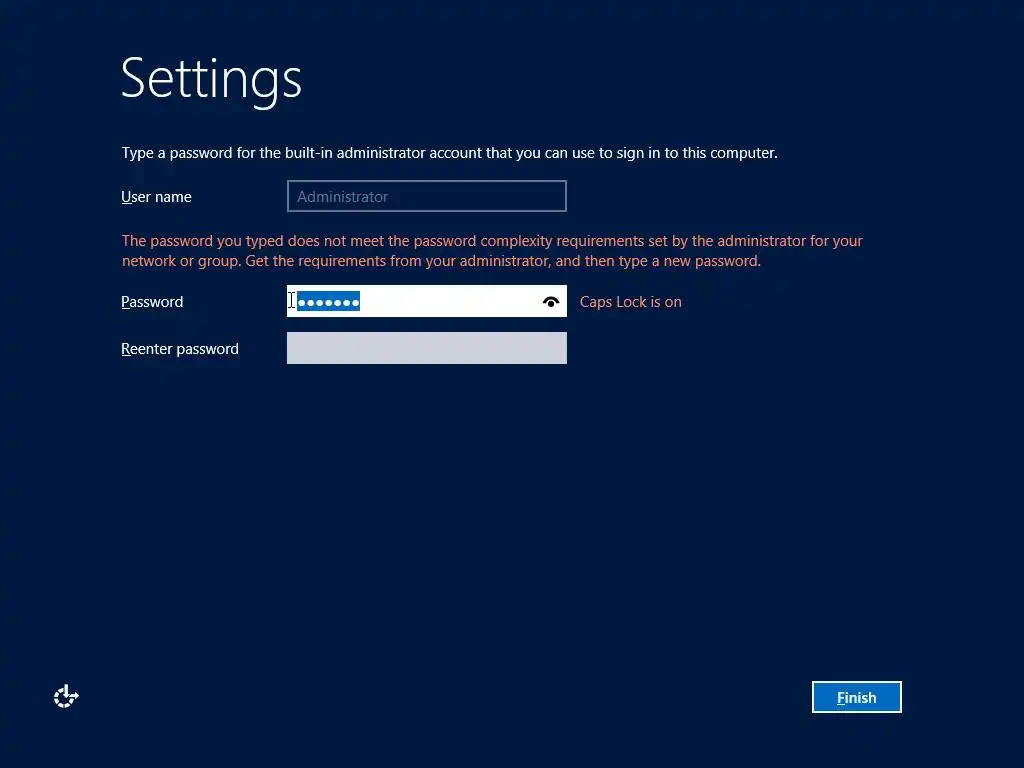The width and height of the screenshot is (1024, 768).
Task: Click the 'Reenter password' label
Action: (180, 349)
